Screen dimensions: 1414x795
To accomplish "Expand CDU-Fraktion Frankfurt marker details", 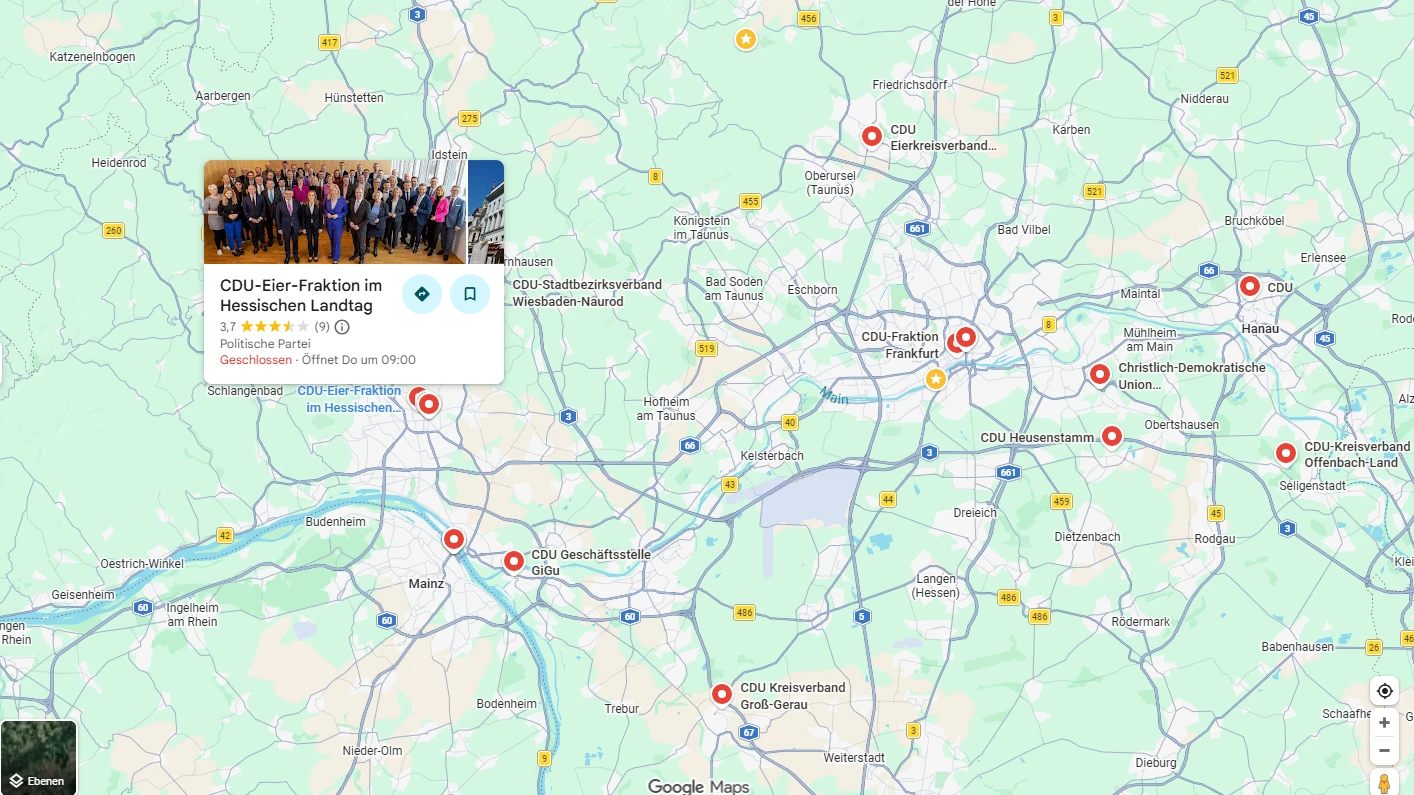I will pyautogui.click(x=965, y=338).
